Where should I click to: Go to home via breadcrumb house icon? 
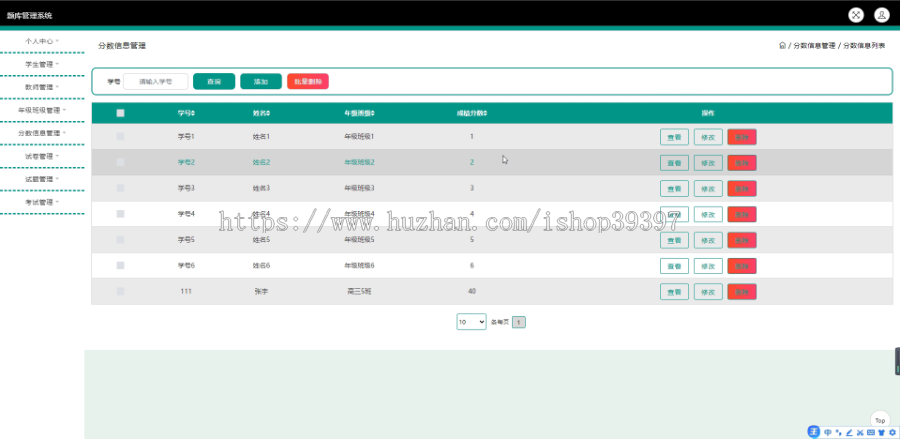(782, 45)
